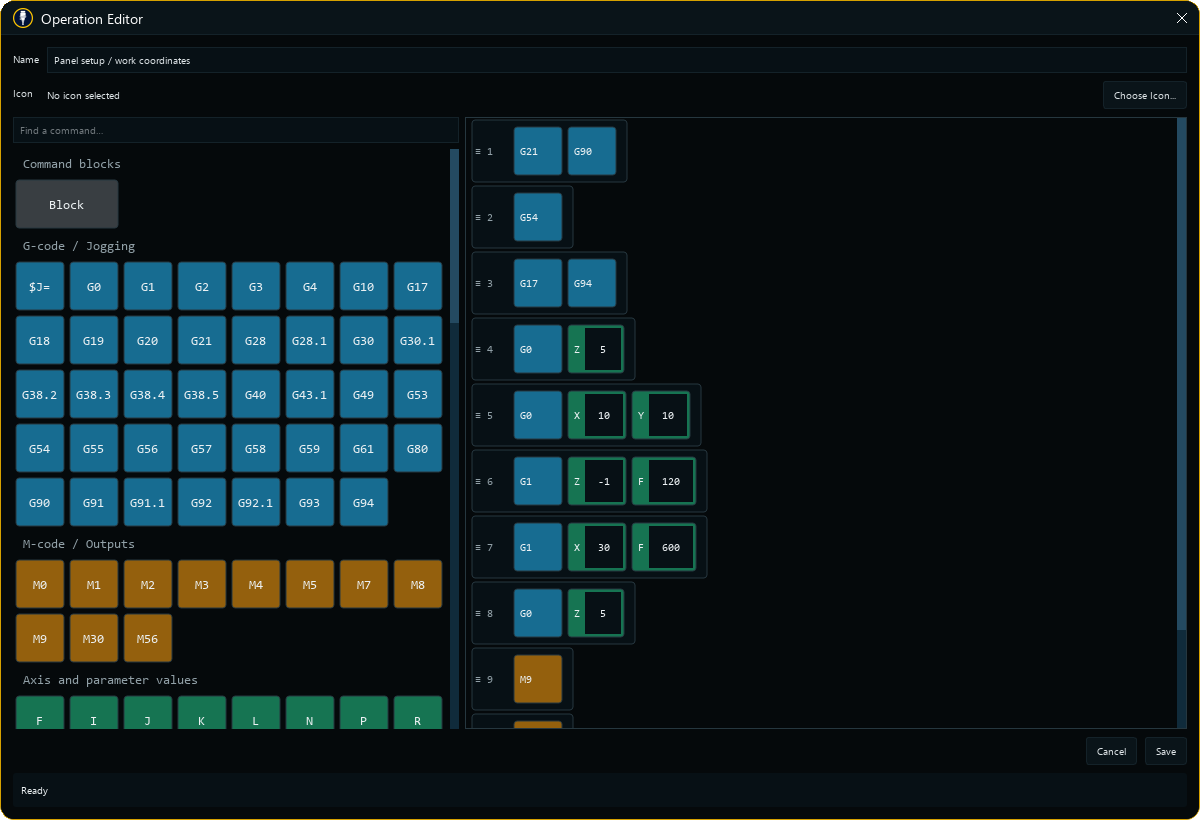Choose the M30 program end tile

click(94, 639)
